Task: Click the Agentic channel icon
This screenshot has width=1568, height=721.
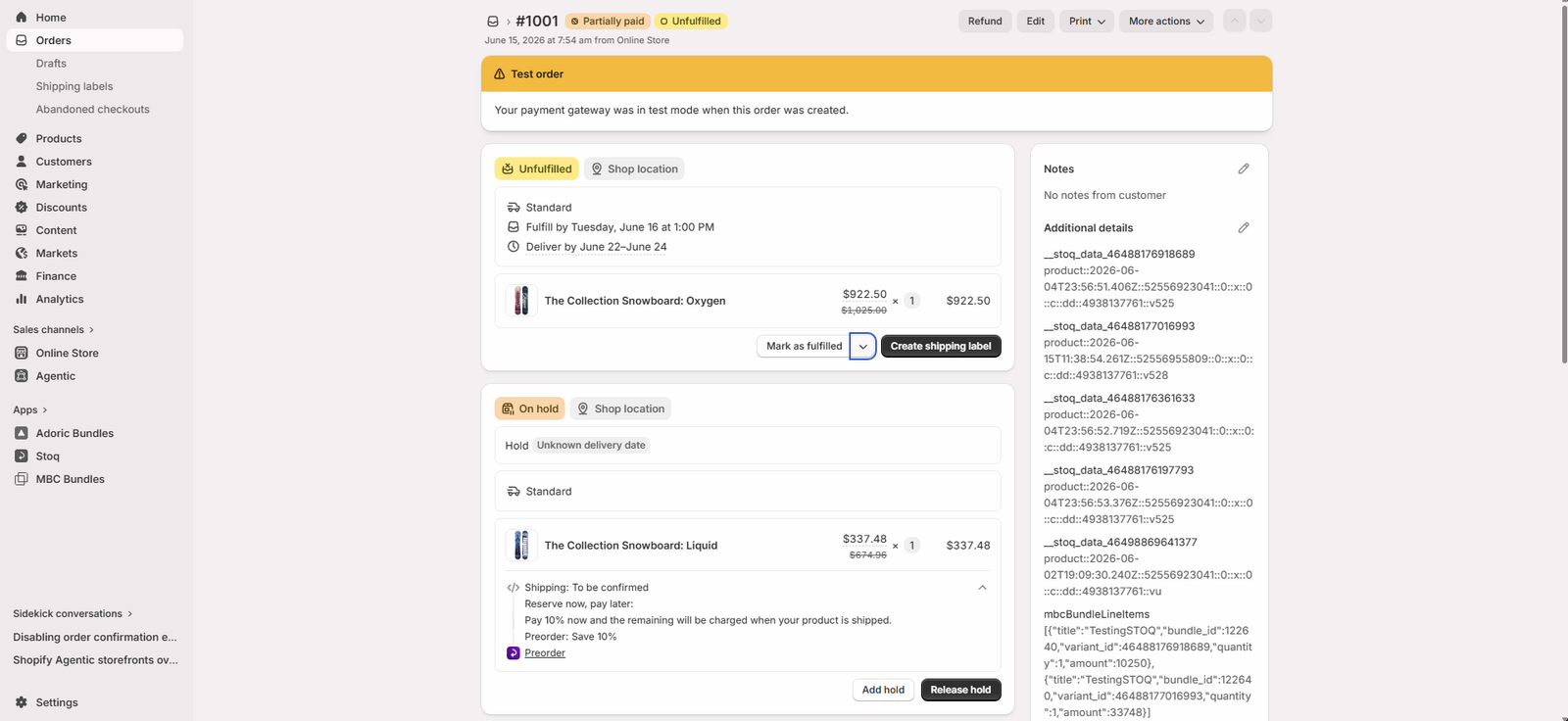Action: 22,376
